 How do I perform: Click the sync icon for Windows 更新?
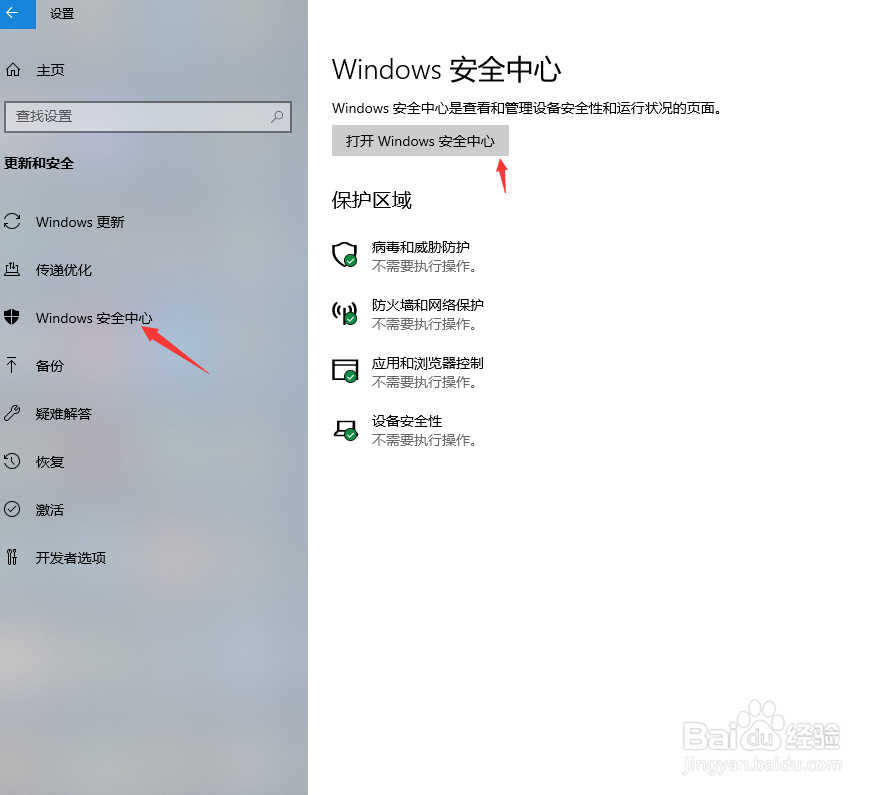pyautogui.click(x=12, y=221)
